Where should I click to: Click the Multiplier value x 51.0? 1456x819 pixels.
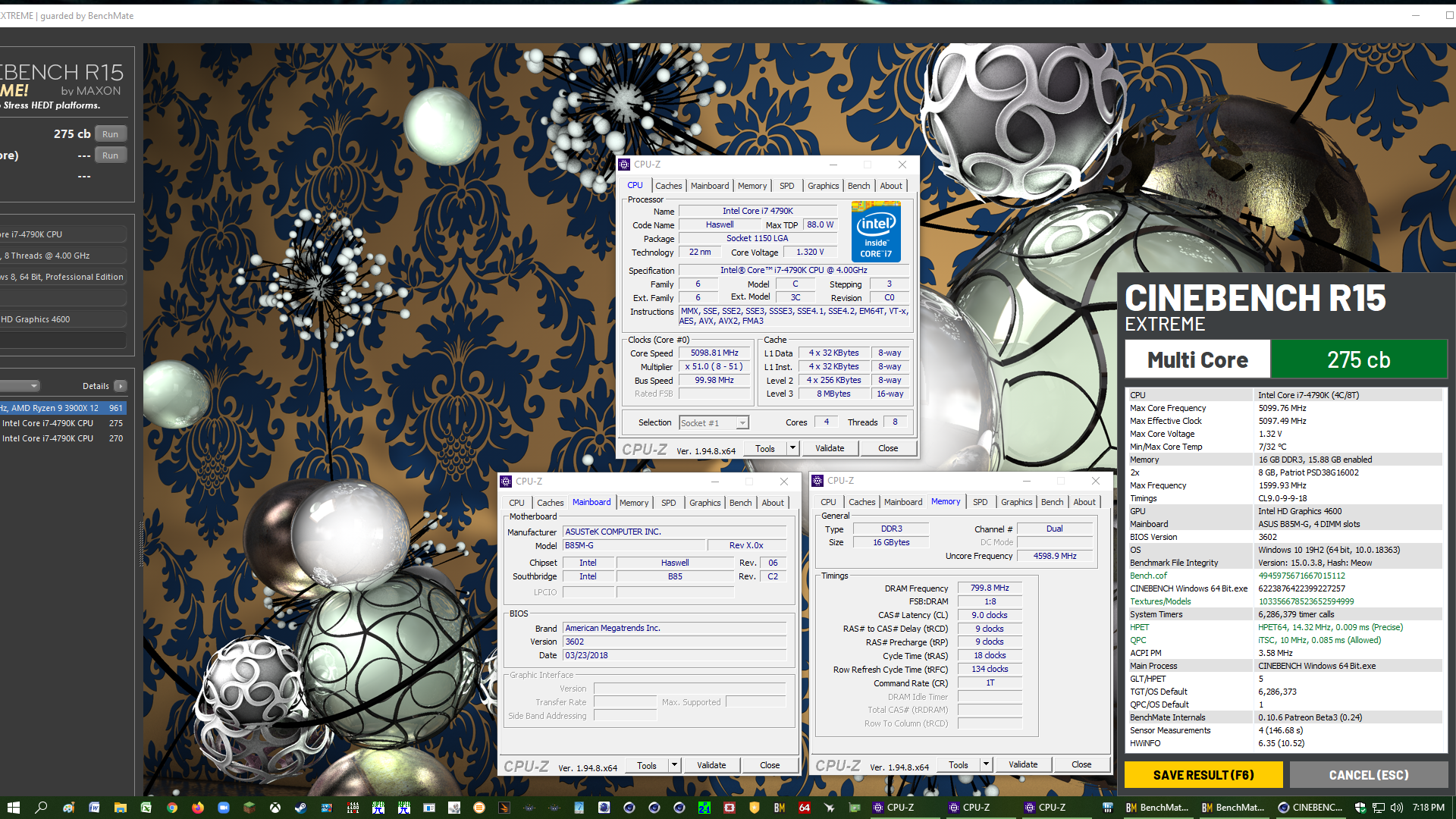[x=714, y=366]
